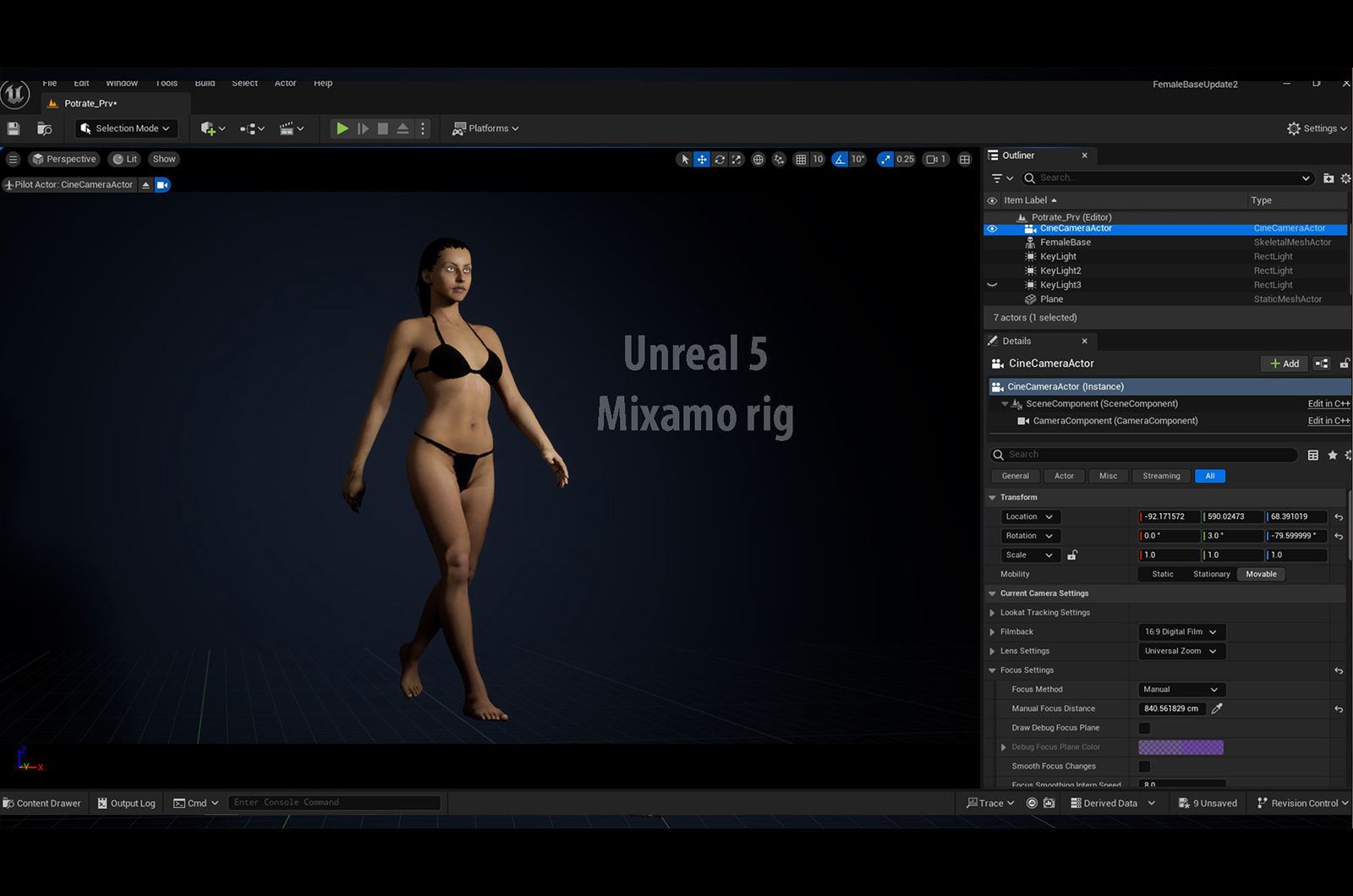Open the viewport hamburger options menu
The image size is (1353, 896).
click(x=13, y=159)
